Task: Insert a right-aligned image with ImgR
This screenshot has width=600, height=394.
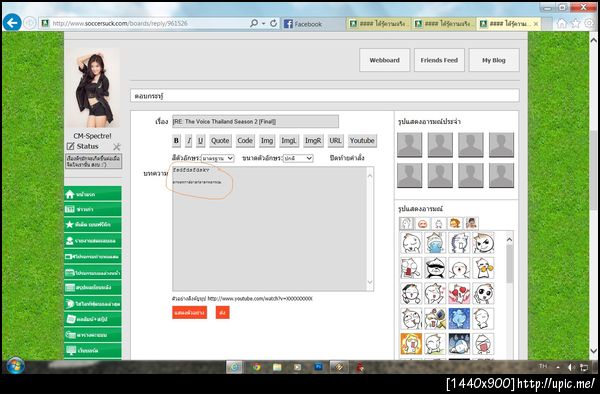Action: 313,140
